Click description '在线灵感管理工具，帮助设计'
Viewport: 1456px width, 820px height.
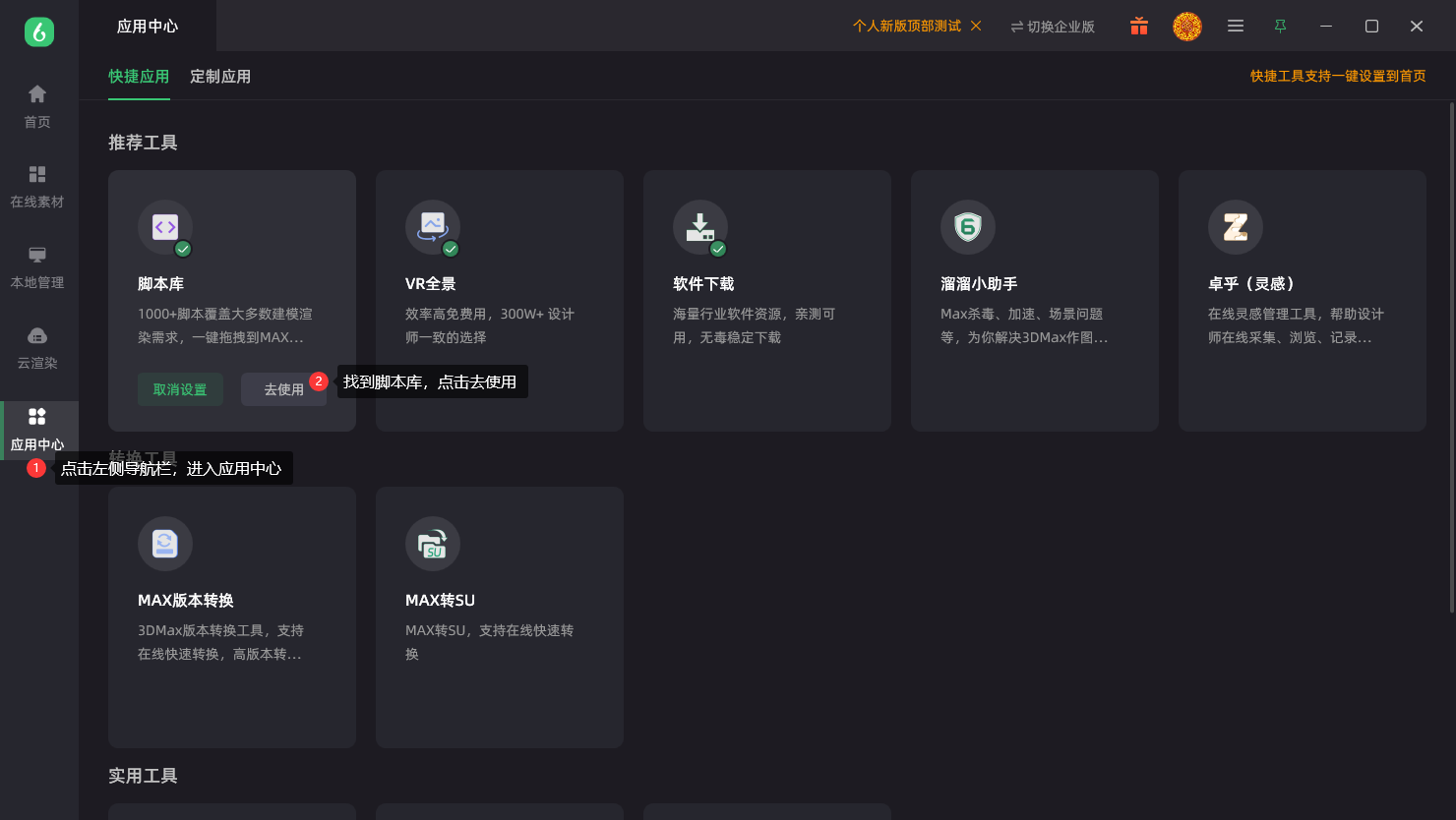pos(1296,314)
